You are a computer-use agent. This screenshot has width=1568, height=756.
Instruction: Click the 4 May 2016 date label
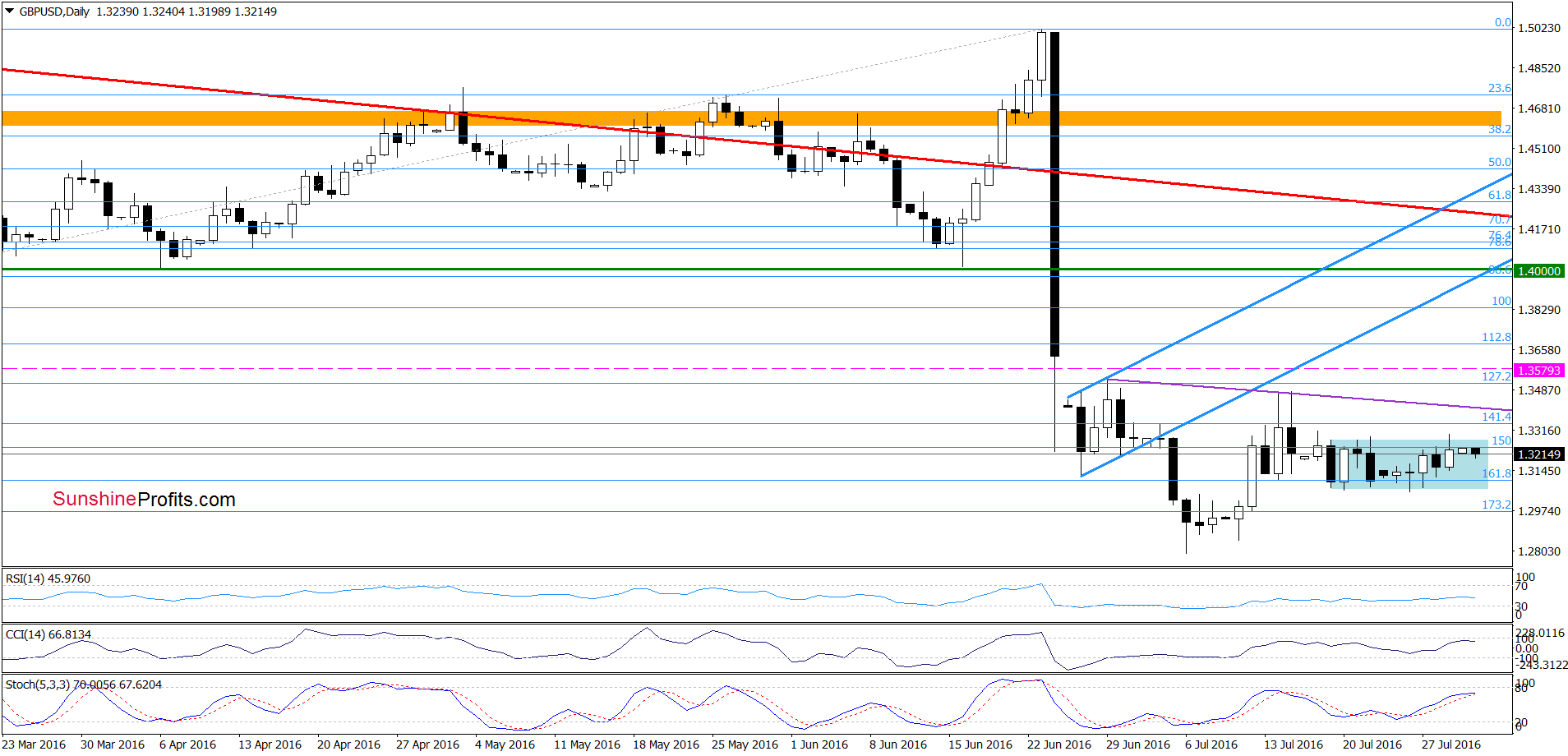pyautogui.click(x=505, y=744)
